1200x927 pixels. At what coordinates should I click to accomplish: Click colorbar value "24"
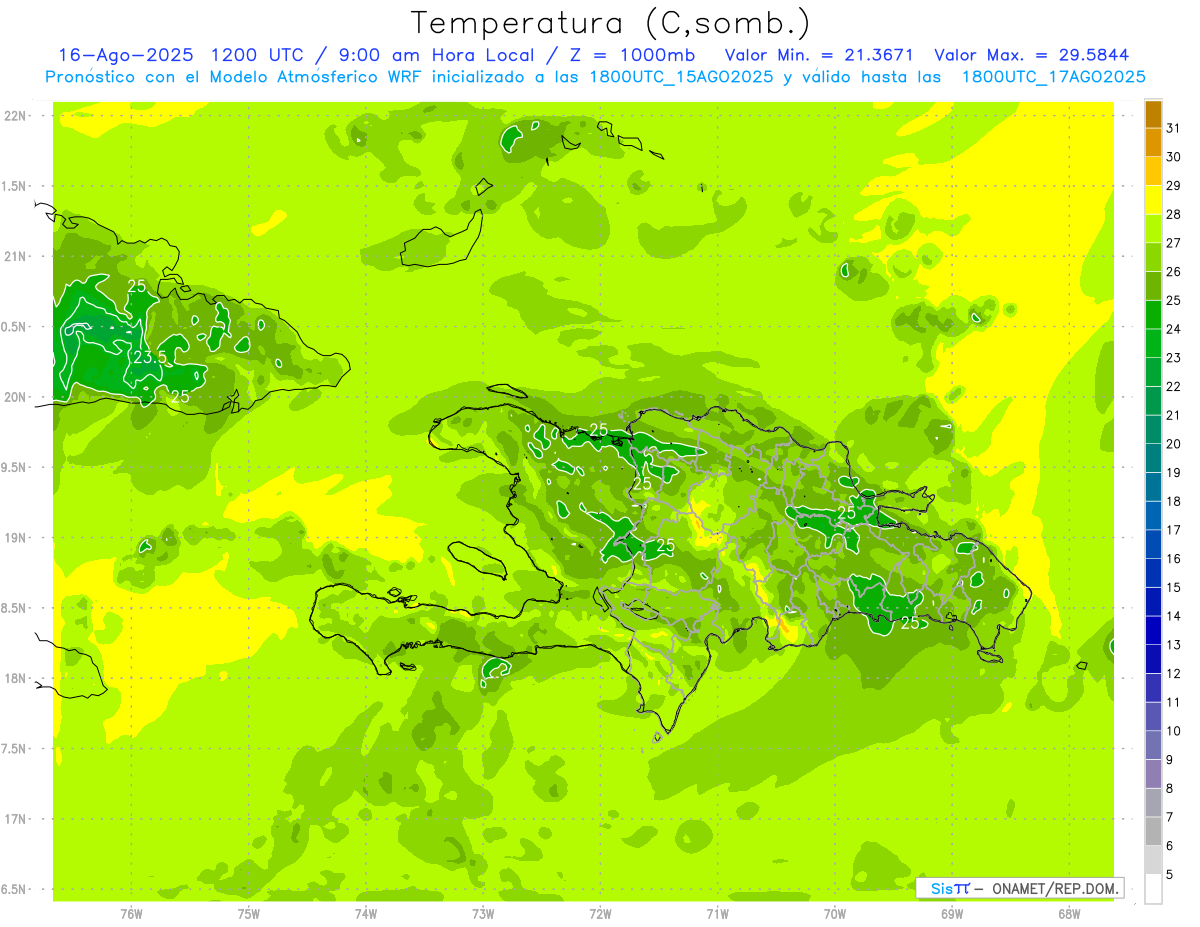point(1174,329)
